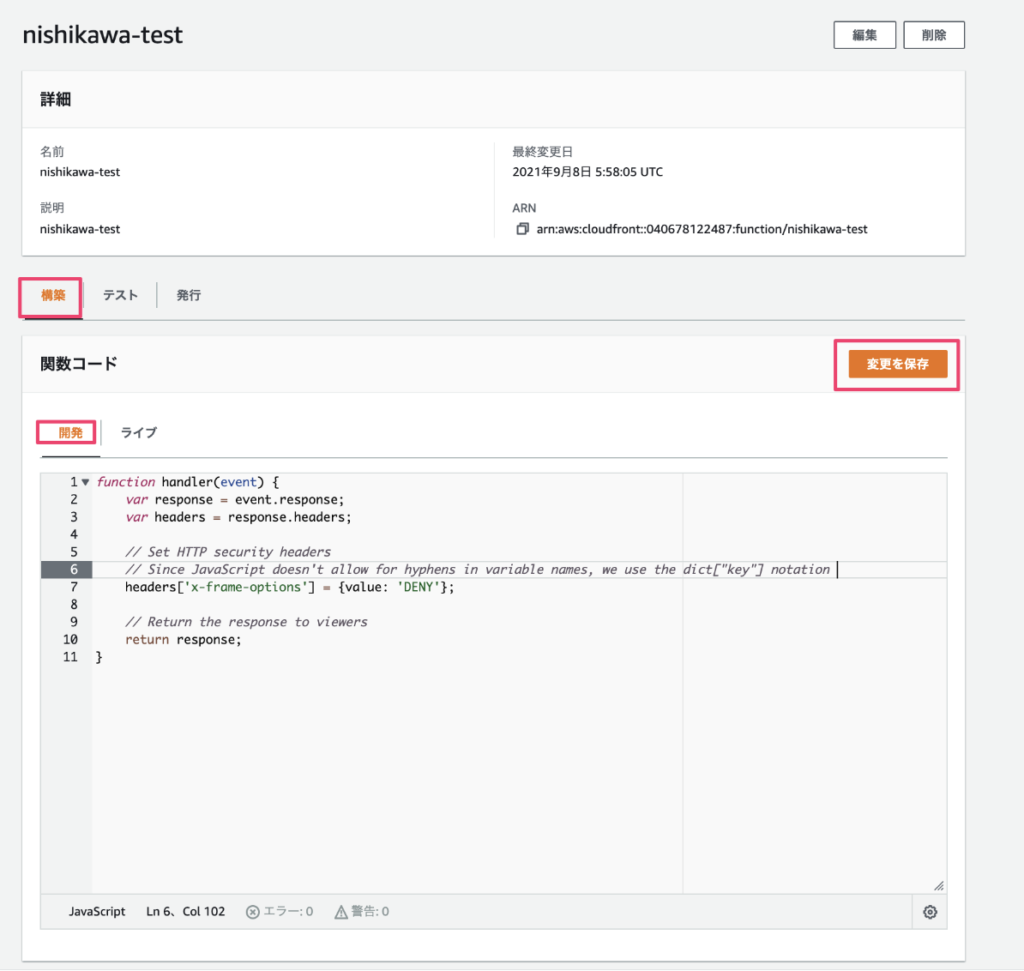1024x971 pixels.
Task: Click the JavaScript label in the status bar
Action: coord(96,911)
